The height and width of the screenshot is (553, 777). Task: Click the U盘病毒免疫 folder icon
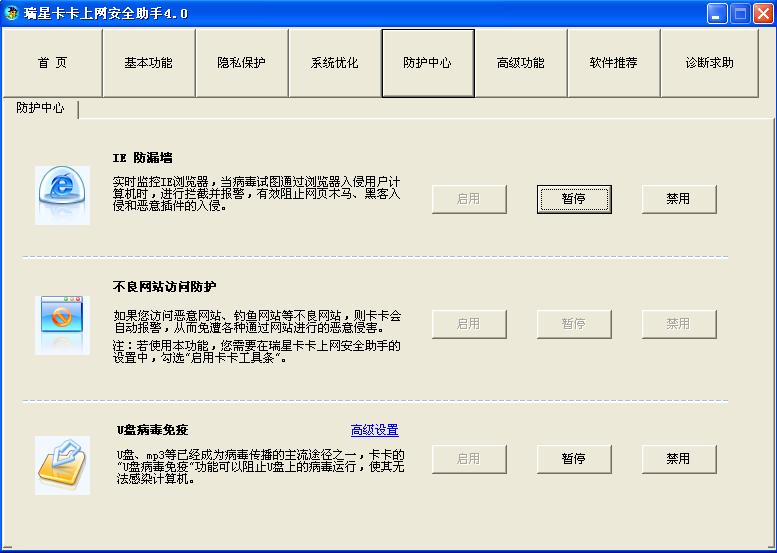62,465
